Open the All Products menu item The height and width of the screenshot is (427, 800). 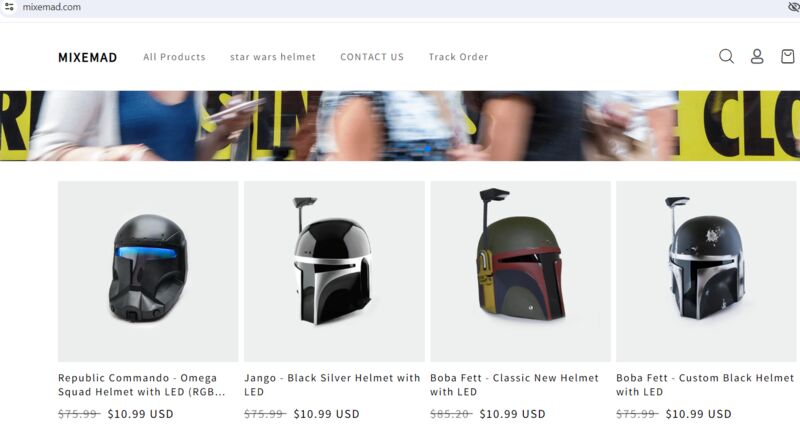[174, 57]
